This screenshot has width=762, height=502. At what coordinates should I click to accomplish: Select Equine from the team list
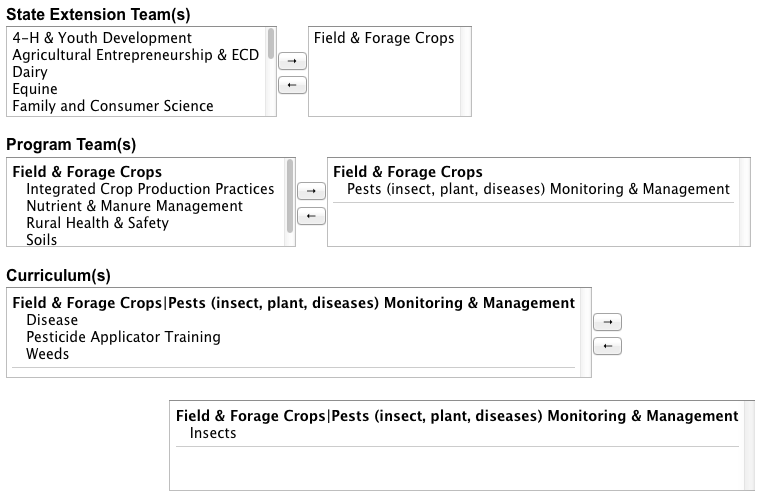35,89
